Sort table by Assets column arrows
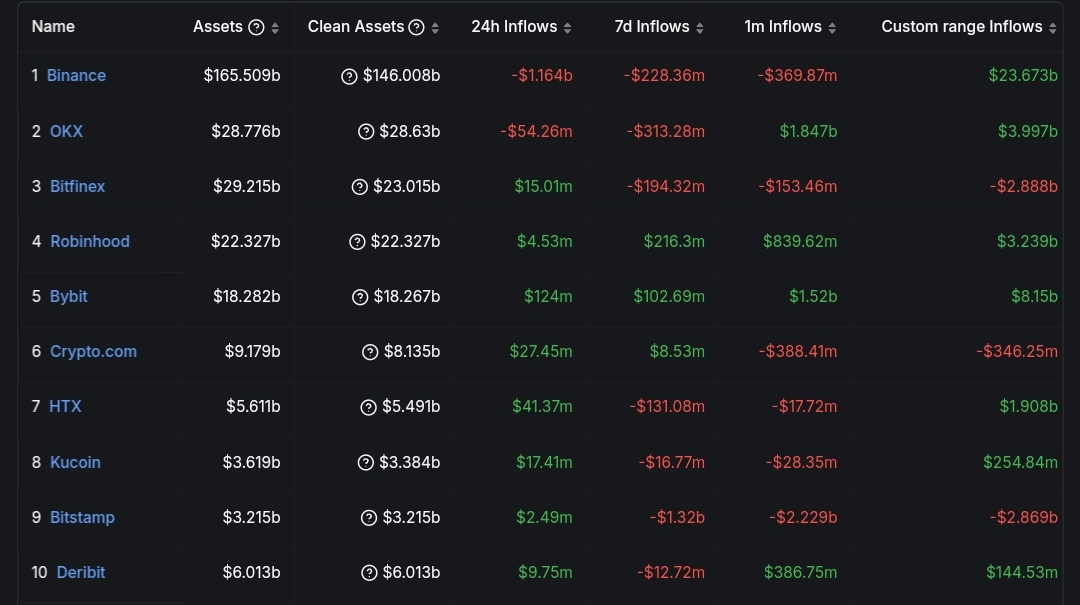 tap(275, 28)
